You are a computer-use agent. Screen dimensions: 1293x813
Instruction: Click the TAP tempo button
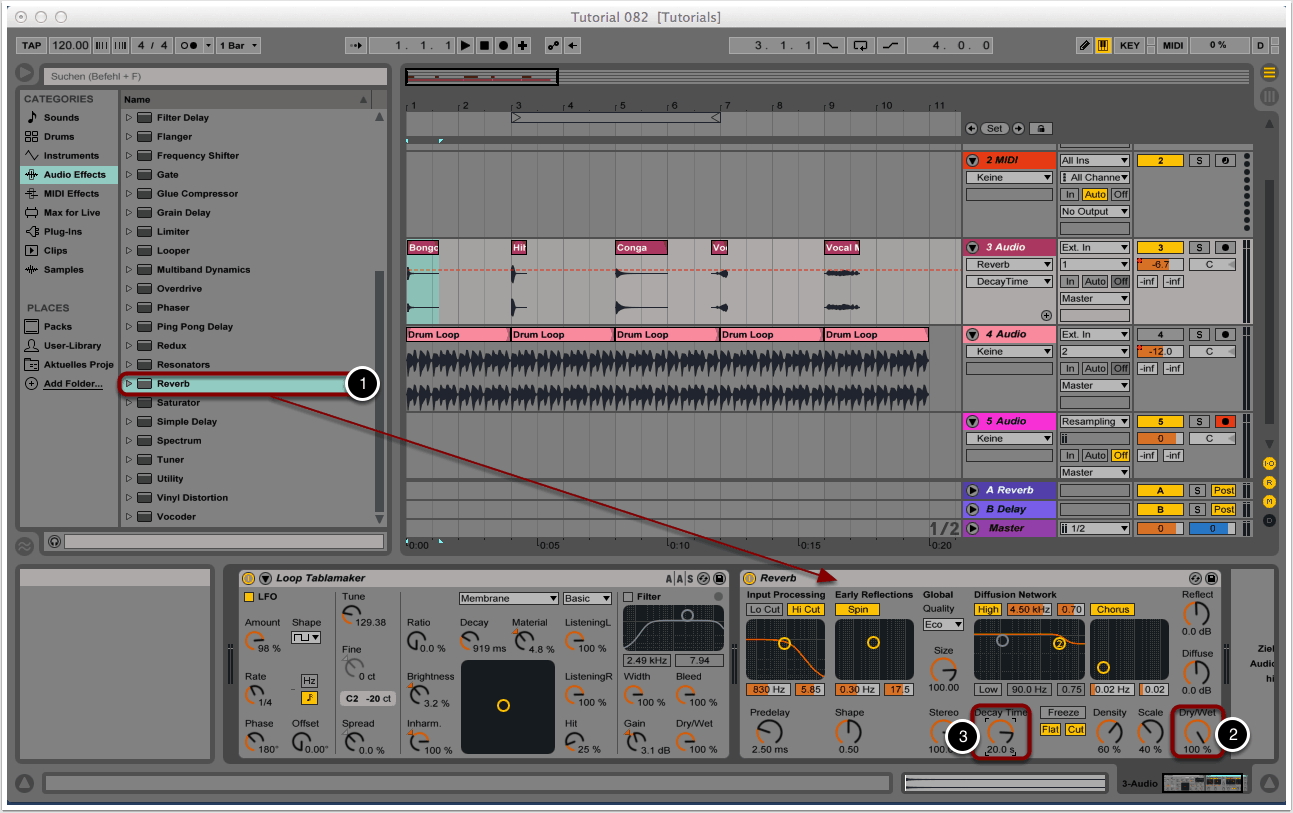click(32, 46)
